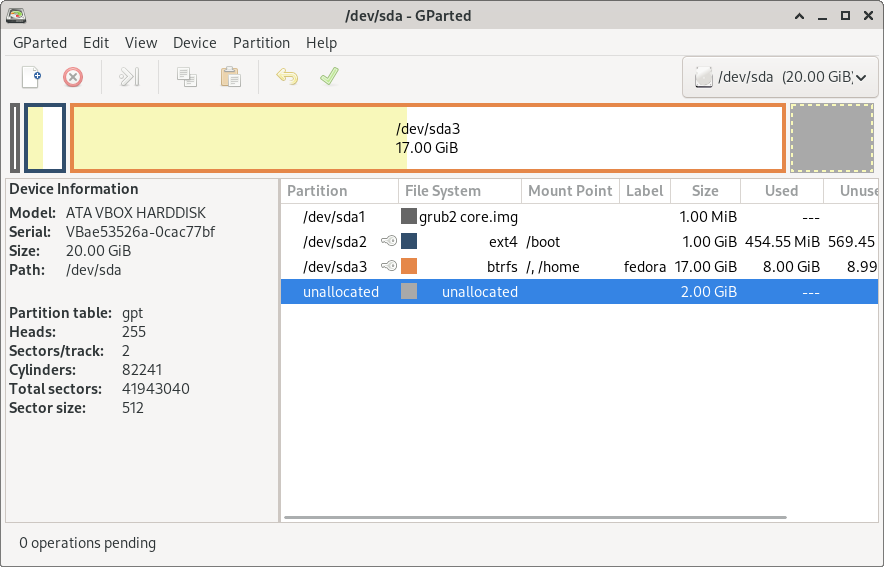Viewport: 884px width, 567px height.
Task: Click the gray unallocated block in disk map
Action: (x=831, y=138)
